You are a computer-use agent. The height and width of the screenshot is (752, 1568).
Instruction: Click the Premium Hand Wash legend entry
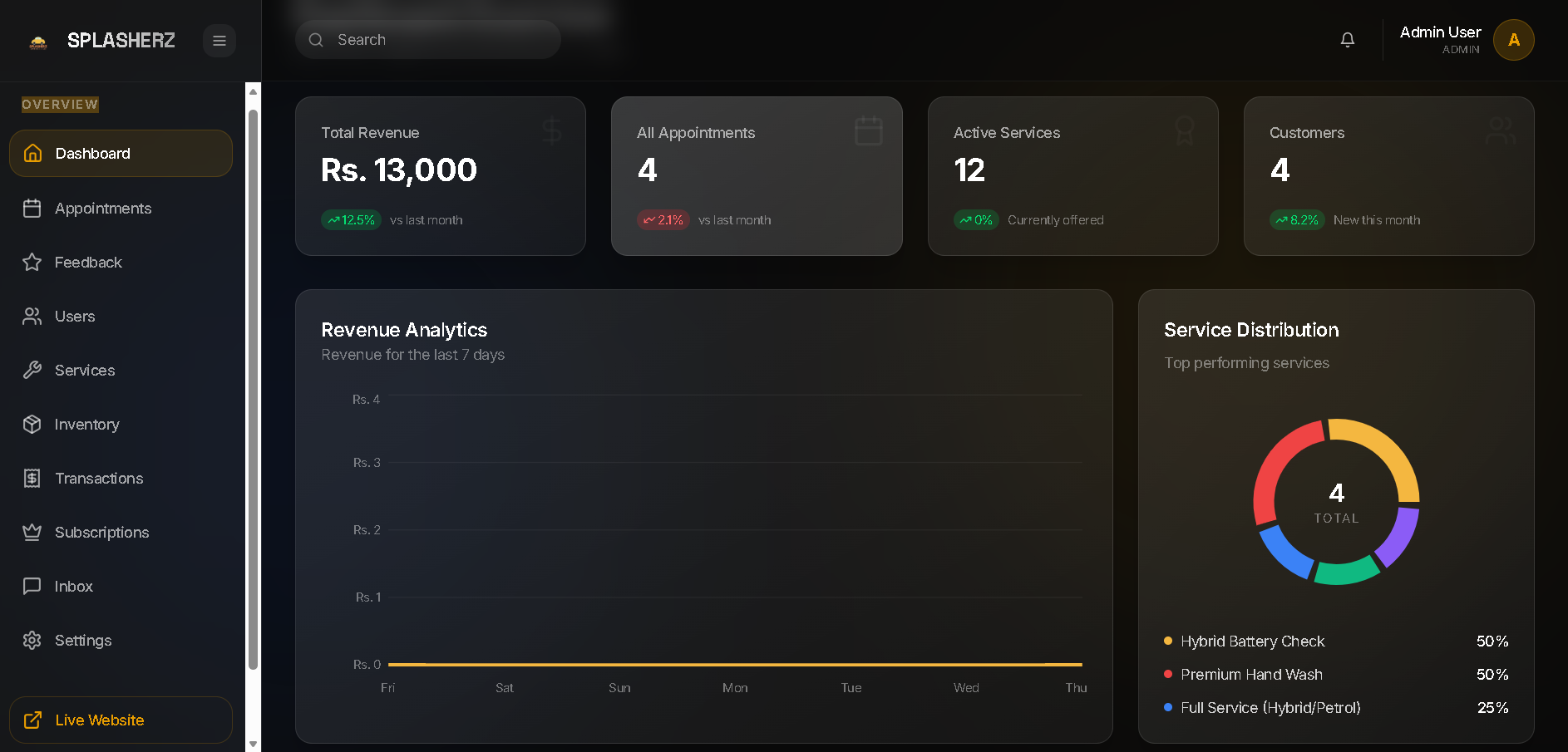coord(1336,675)
